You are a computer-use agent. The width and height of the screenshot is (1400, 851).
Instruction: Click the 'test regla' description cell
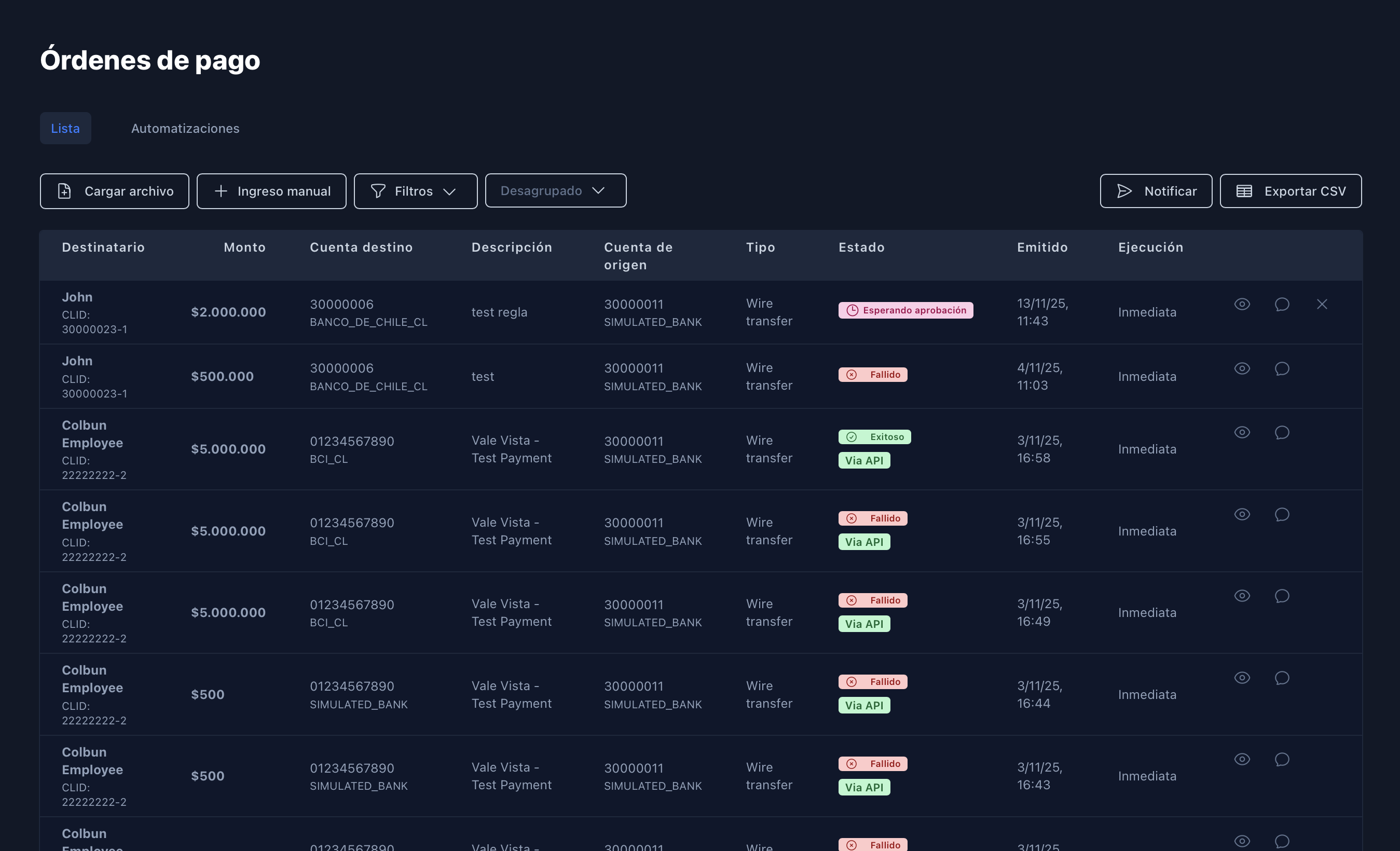pyautogui.click(x=499, y=312)
